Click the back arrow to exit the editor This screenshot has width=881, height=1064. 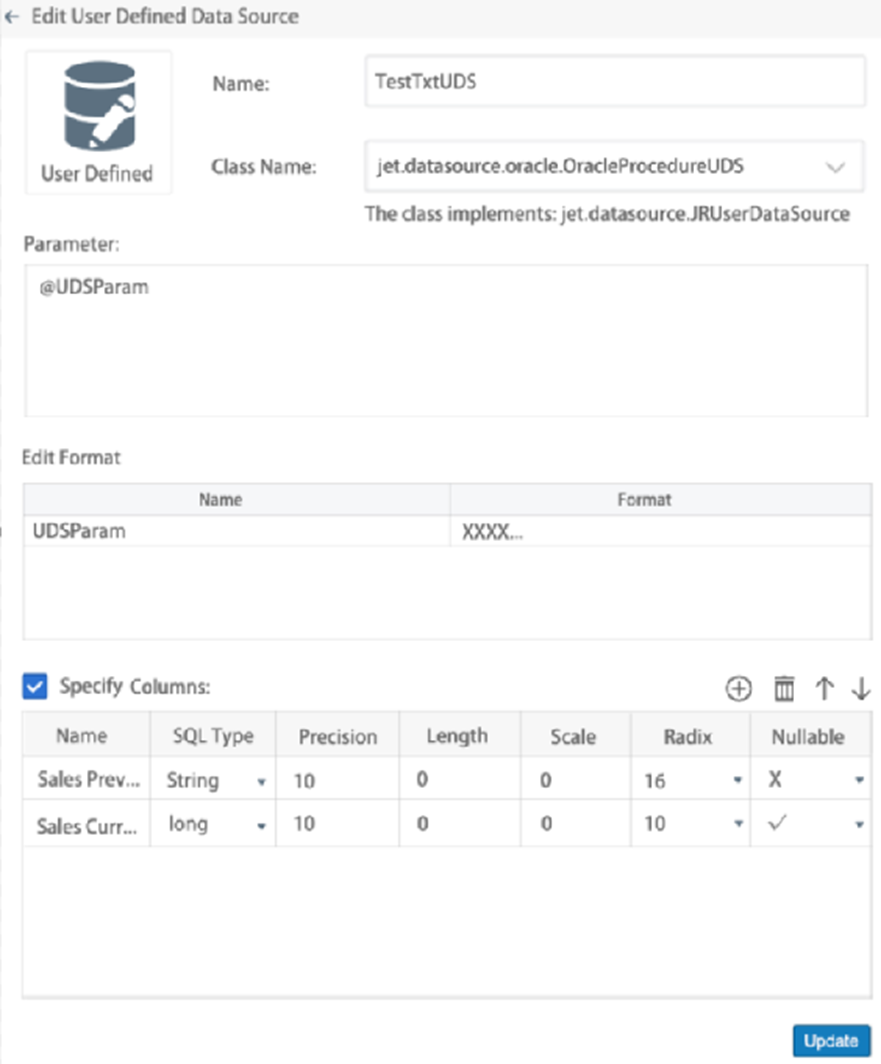pos(12,16)
